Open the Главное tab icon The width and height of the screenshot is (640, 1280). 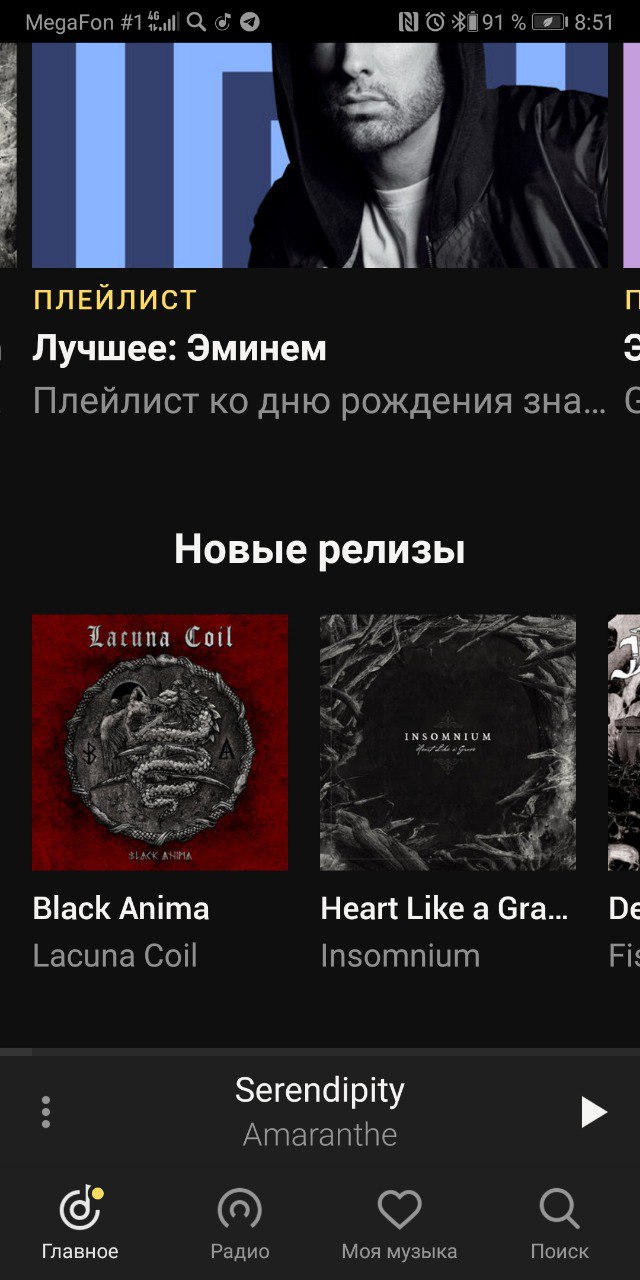pyautogui.click(x=80, y=1207)
